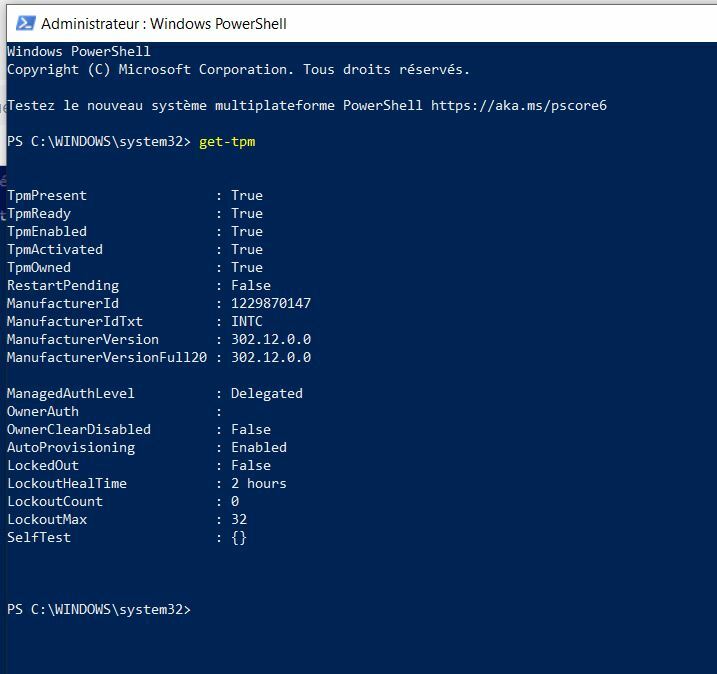Click the typed get-tpm command
Viewport: 717px width, 674px height.
click(227, 141)
